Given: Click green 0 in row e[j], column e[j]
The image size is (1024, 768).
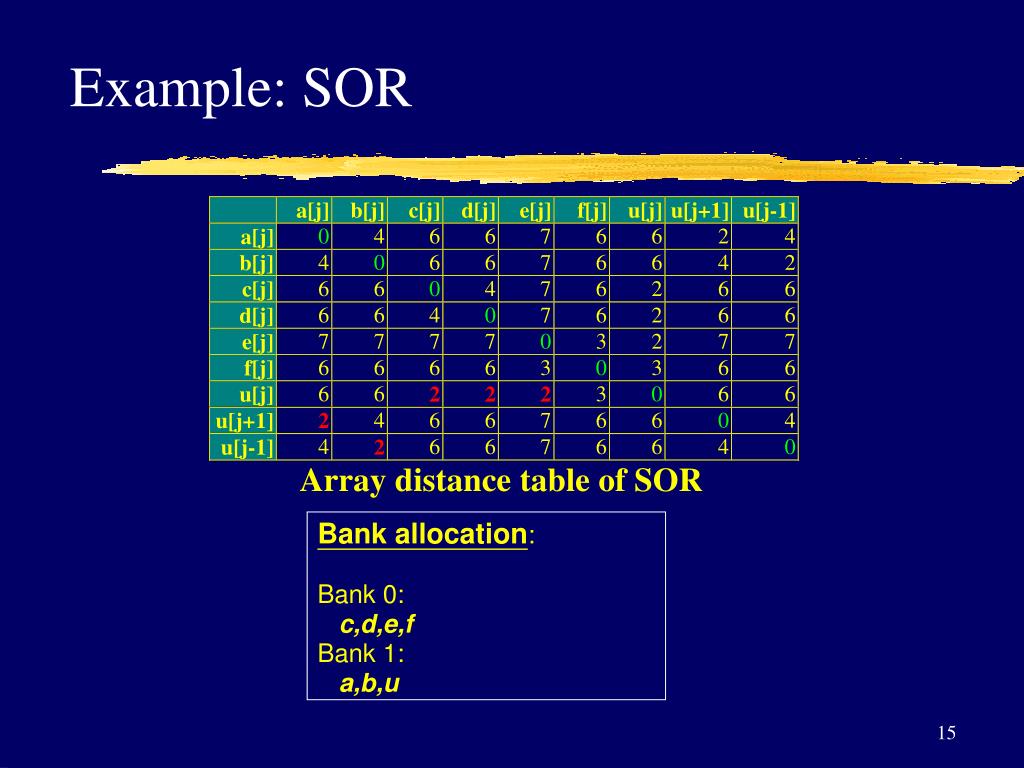Looking at the screenshot, I should coord(545,342).
